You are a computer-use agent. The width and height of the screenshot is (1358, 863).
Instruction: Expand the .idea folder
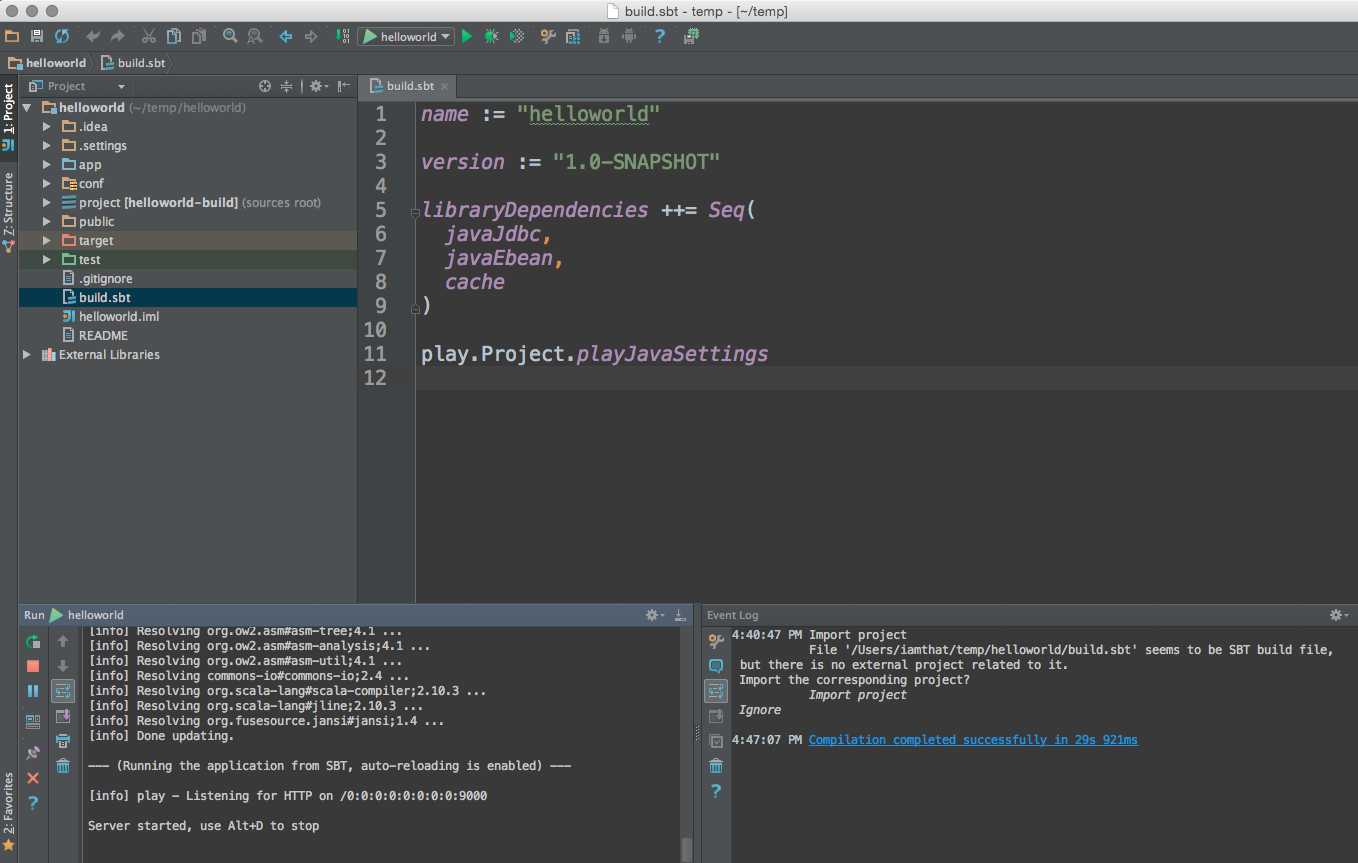pyautogui.click(x=47, y=127)
